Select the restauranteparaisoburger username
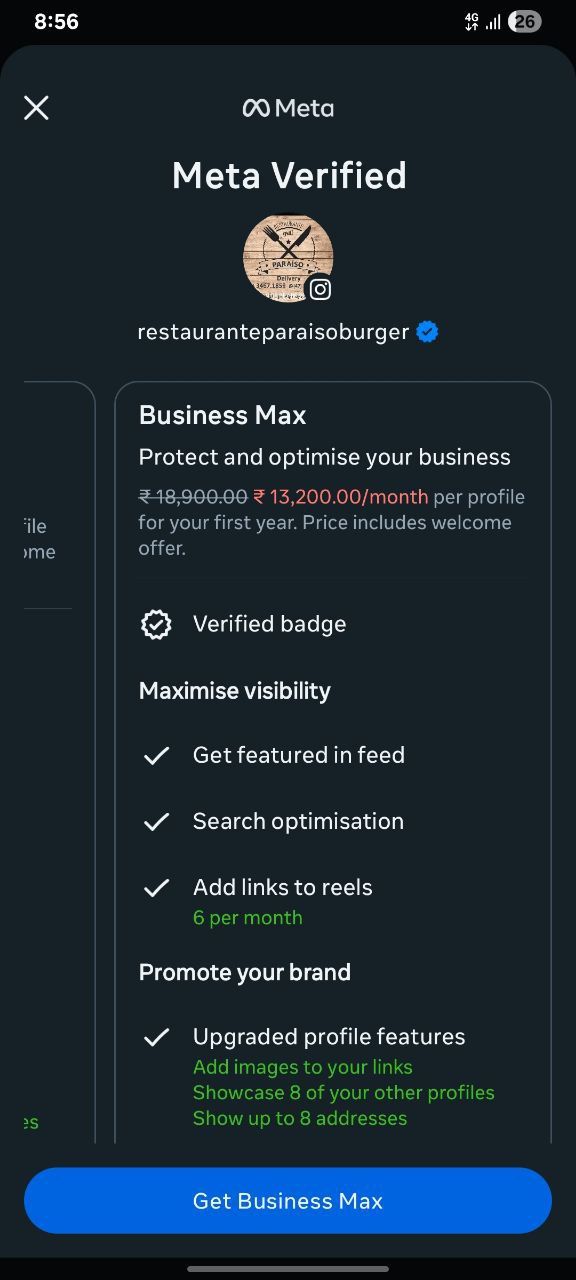 [x=273, y=332]
